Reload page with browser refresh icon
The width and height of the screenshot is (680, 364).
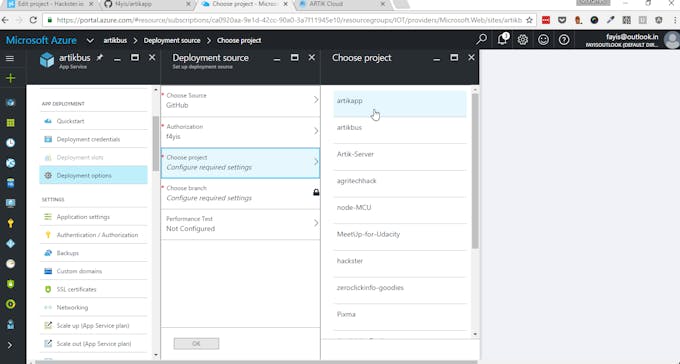[33, 20]
